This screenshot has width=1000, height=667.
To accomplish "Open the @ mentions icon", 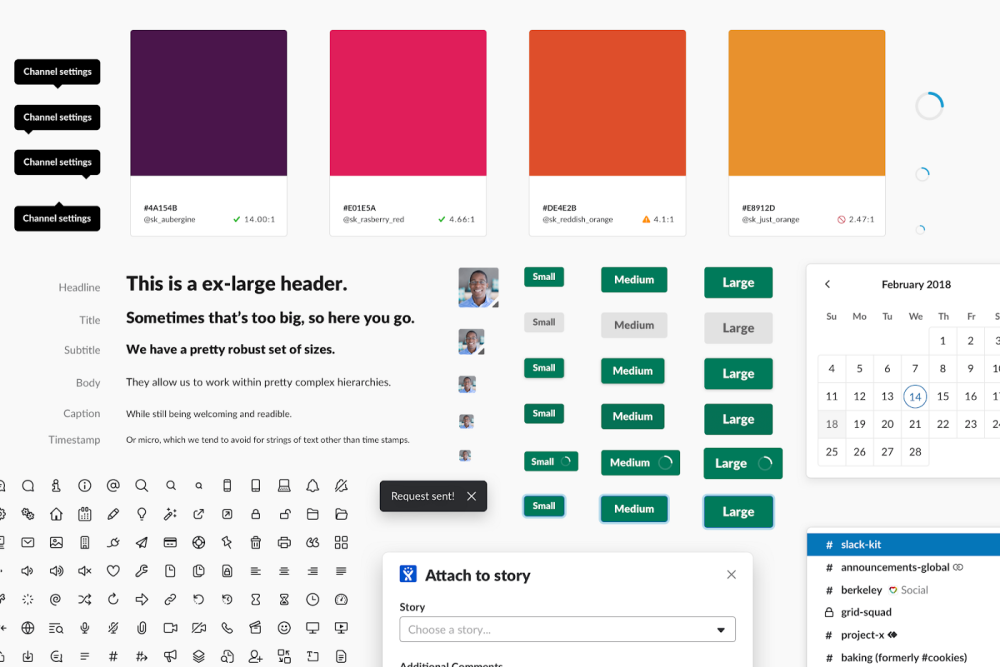I will [113, 485].
